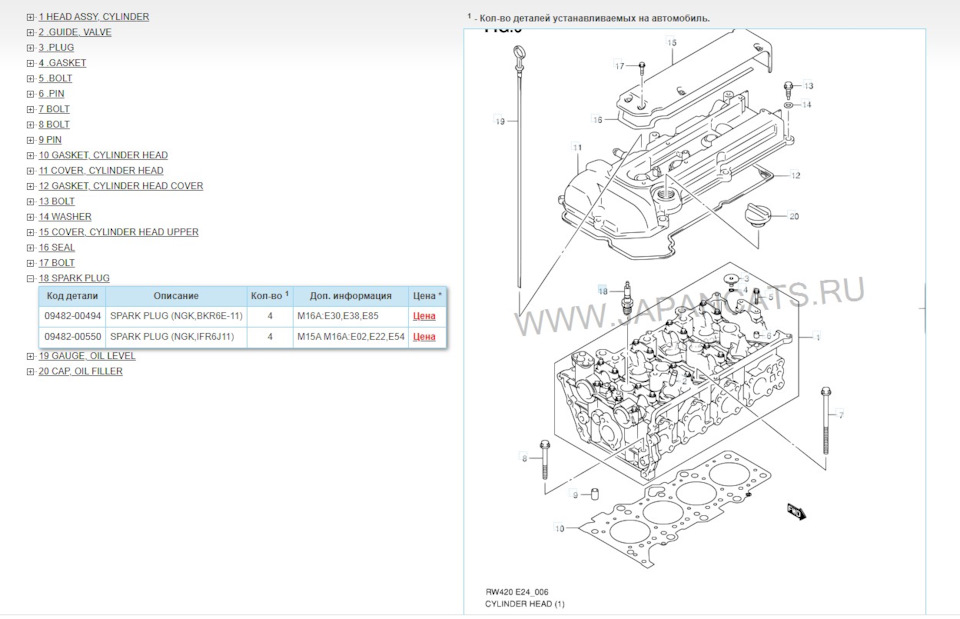Screen dimensions: 960x619
Task: Click the Код детали column header
Action: pyautogui.click(x=72, y=296)
